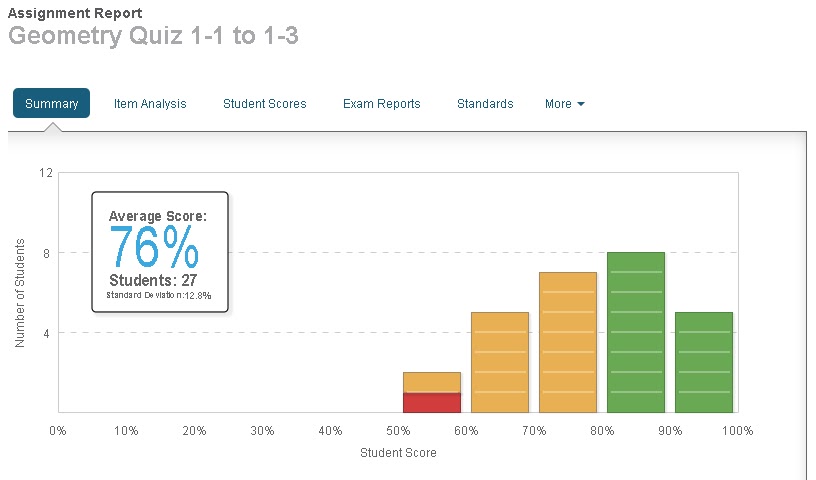
Task: Click the 50% tick label on x-axis
Action: (x=398, y=431)
